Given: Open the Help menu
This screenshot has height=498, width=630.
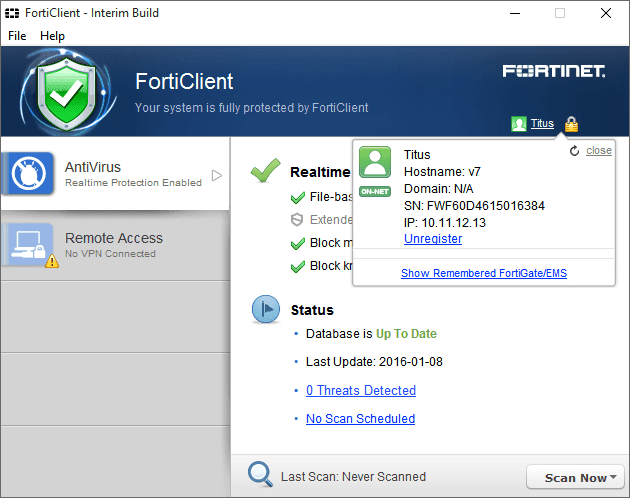Looking at the screenshot, I should pos(52,36).
